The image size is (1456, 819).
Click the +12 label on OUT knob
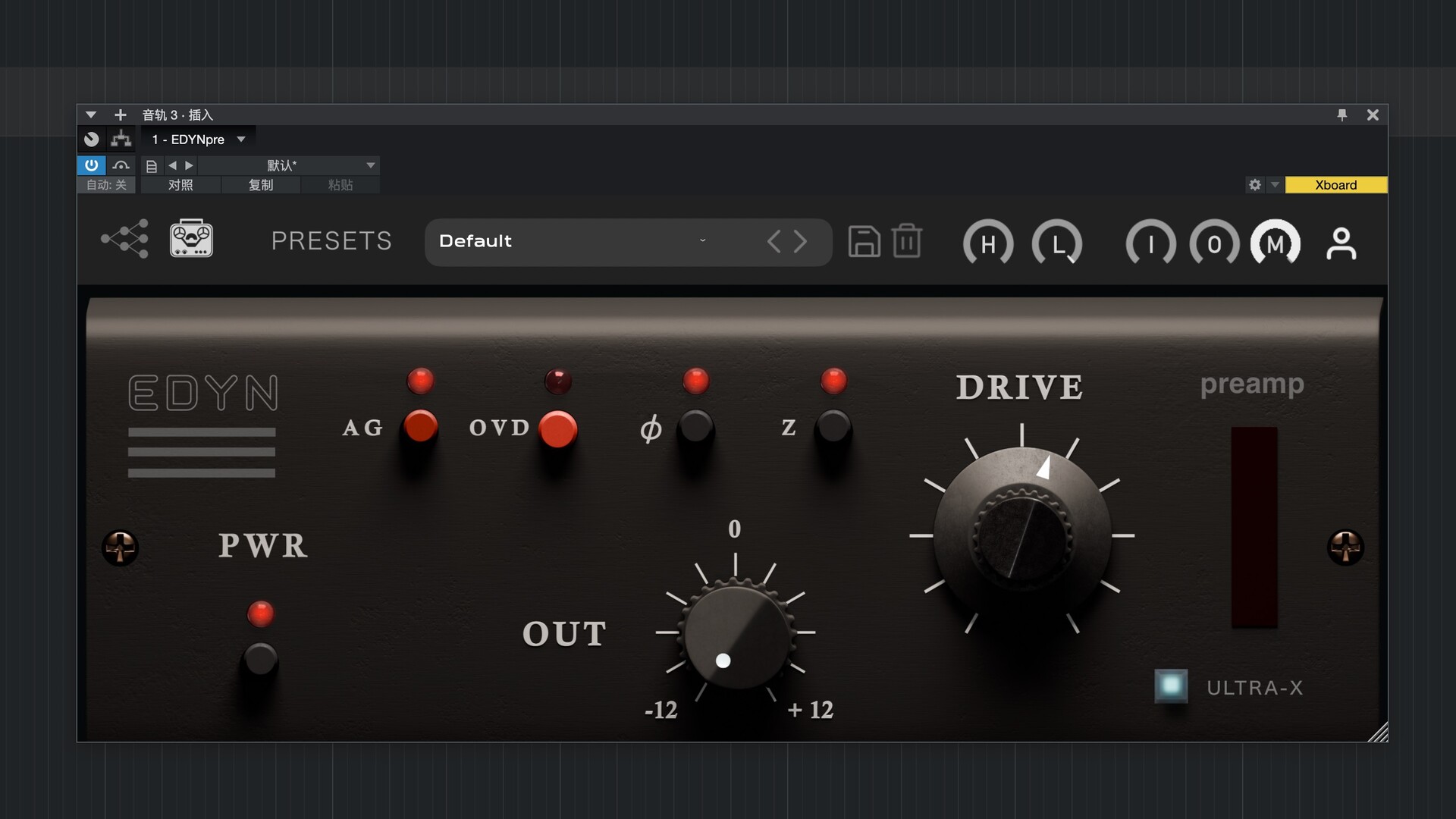[810, 710]
